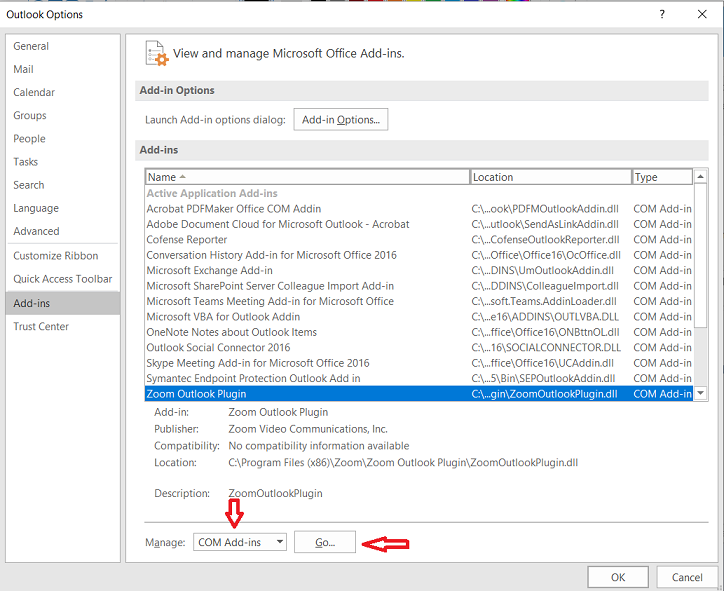The image size is (724, 591).
Task: Click the Go... button
Action: point(325,542)
